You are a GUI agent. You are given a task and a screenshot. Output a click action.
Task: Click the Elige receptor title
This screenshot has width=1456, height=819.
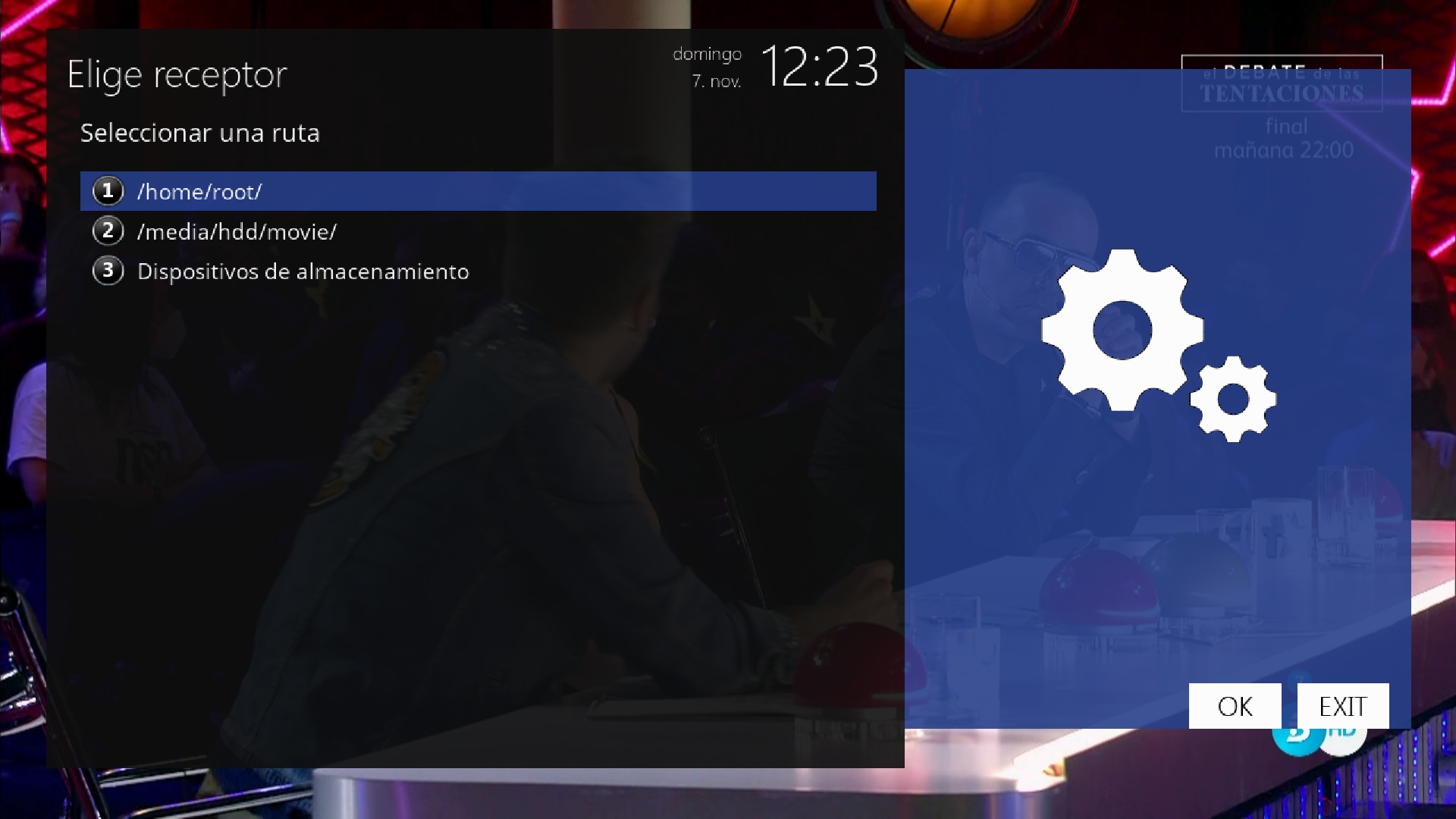point(177,75)
